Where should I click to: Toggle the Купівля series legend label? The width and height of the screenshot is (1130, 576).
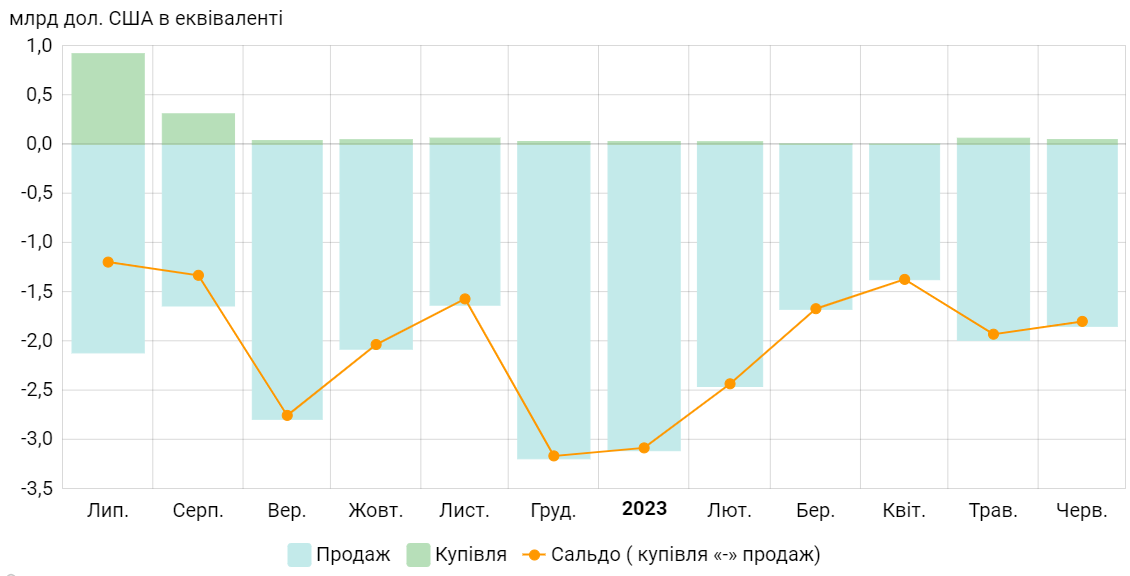click(x=471, y=554)
